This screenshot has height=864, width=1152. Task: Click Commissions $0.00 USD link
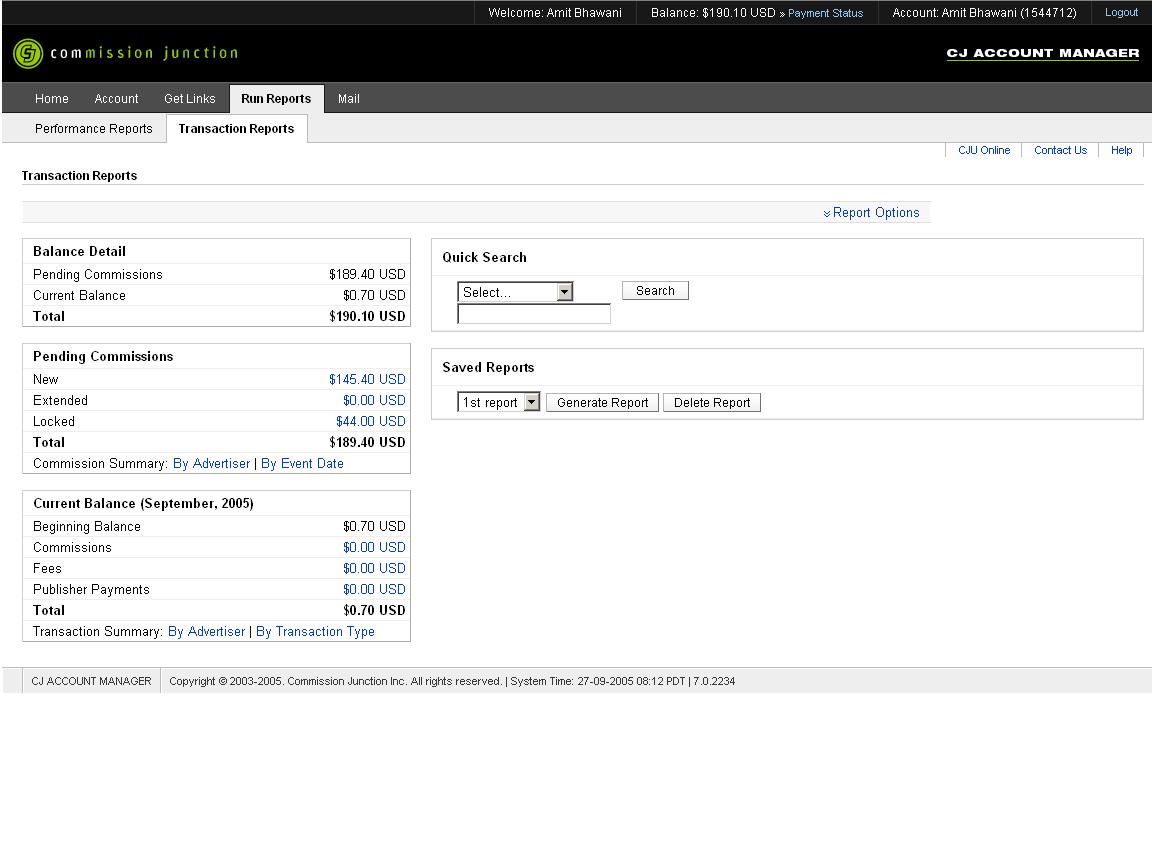374,547
